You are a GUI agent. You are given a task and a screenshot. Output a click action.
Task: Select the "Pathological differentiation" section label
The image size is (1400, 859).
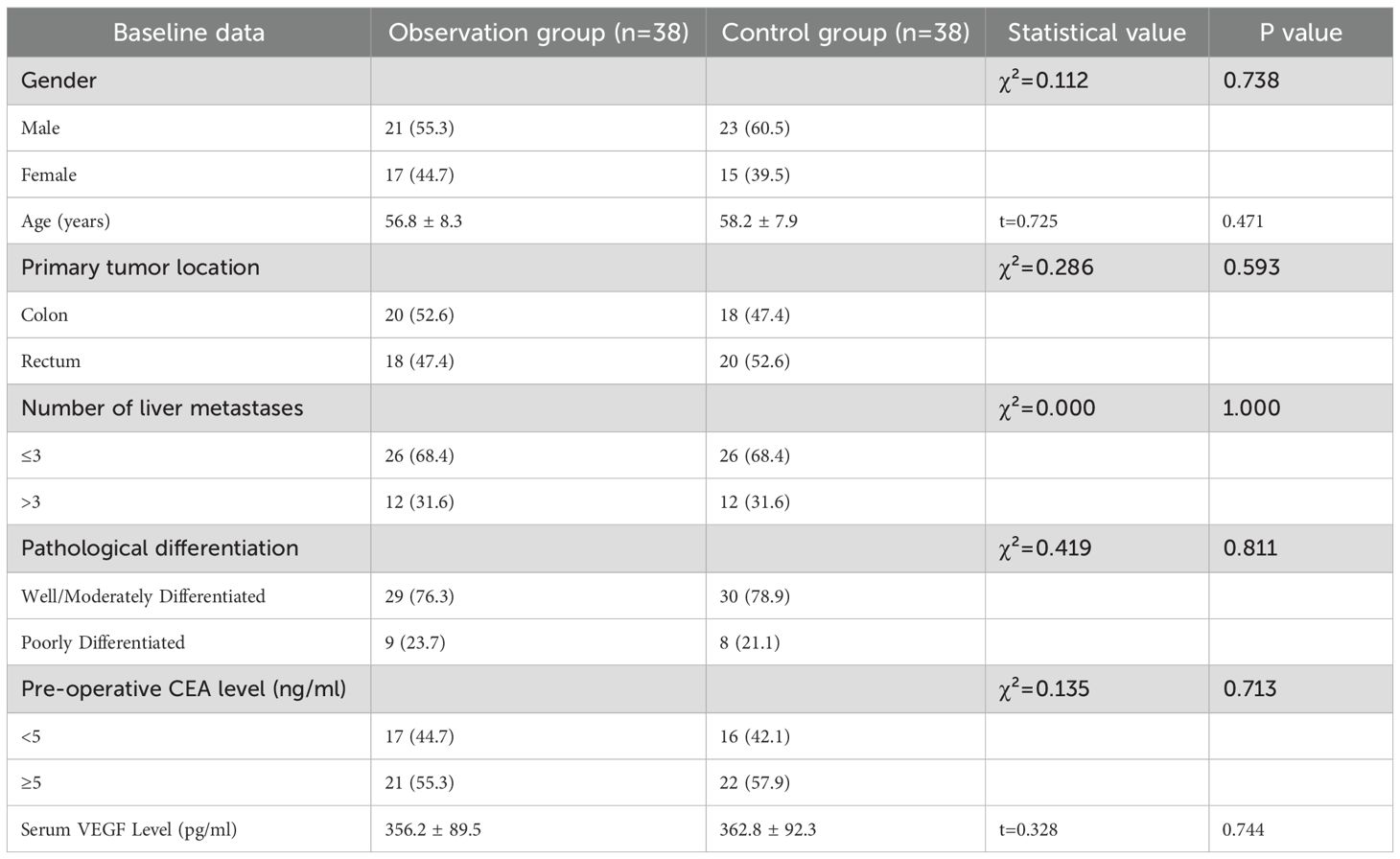(159, 548)
